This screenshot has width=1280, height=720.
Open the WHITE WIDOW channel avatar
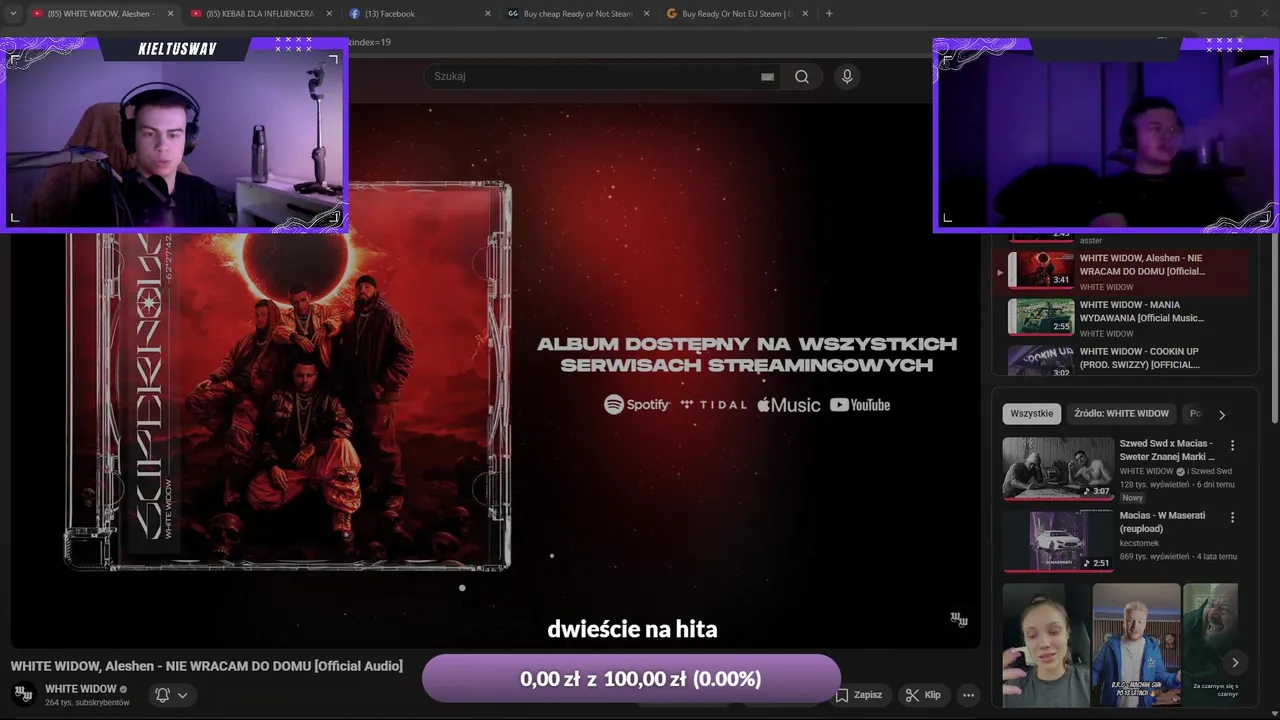coord(24,694)
